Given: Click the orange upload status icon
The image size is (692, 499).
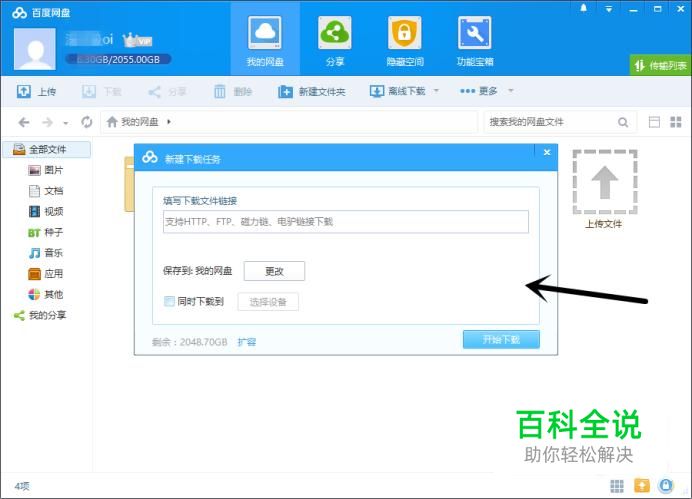Looking at the screenshot, I should pos(642,486).
